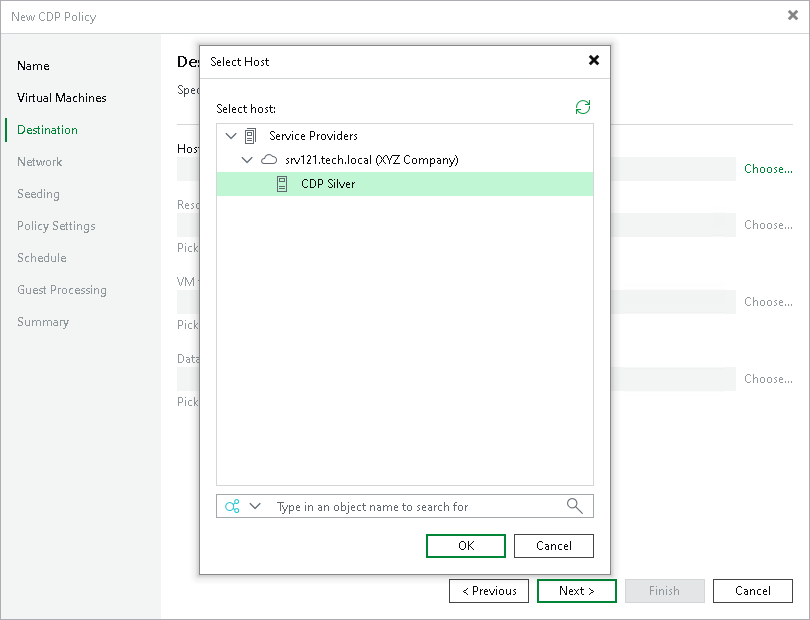Image resolution: width=810 pixels, height=620 pixels.
Task: Open the Schedule step
Action: click(41, 258)
